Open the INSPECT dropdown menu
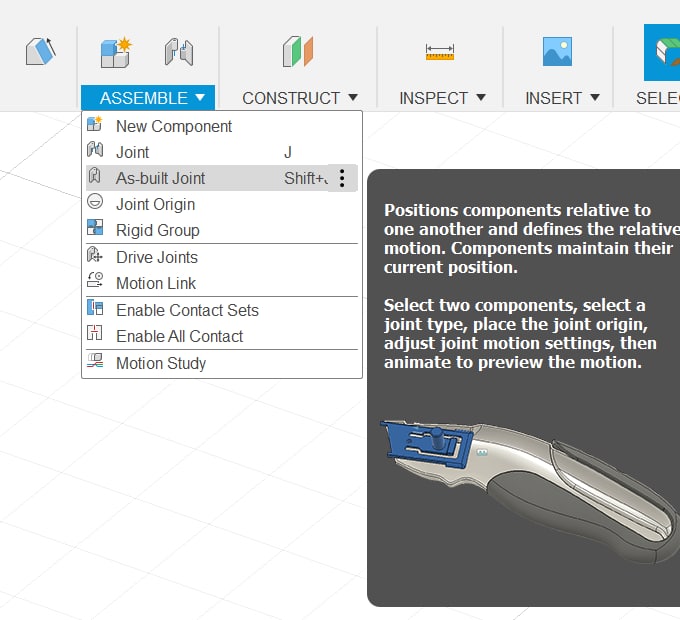Viewport: 680px width, 620px height. 442,98
